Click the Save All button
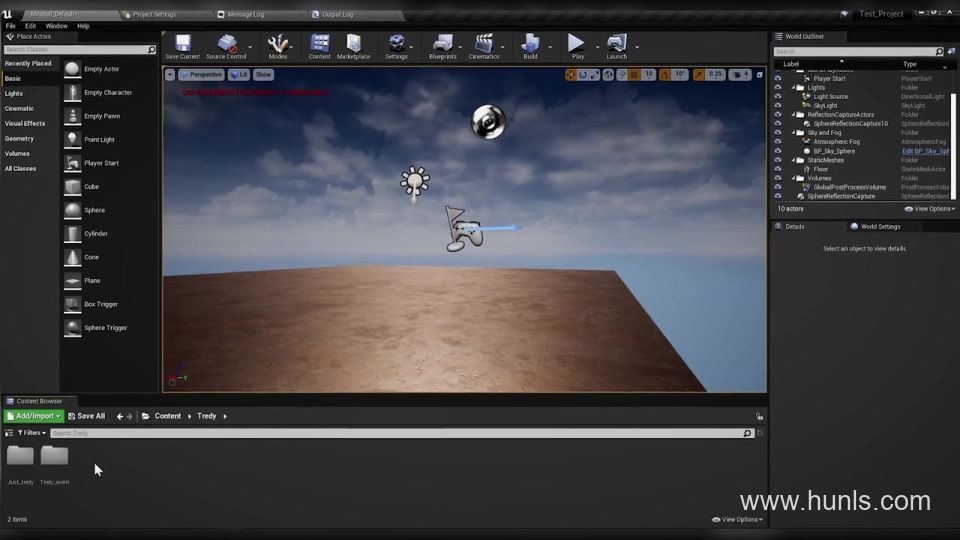 point(86,416)
